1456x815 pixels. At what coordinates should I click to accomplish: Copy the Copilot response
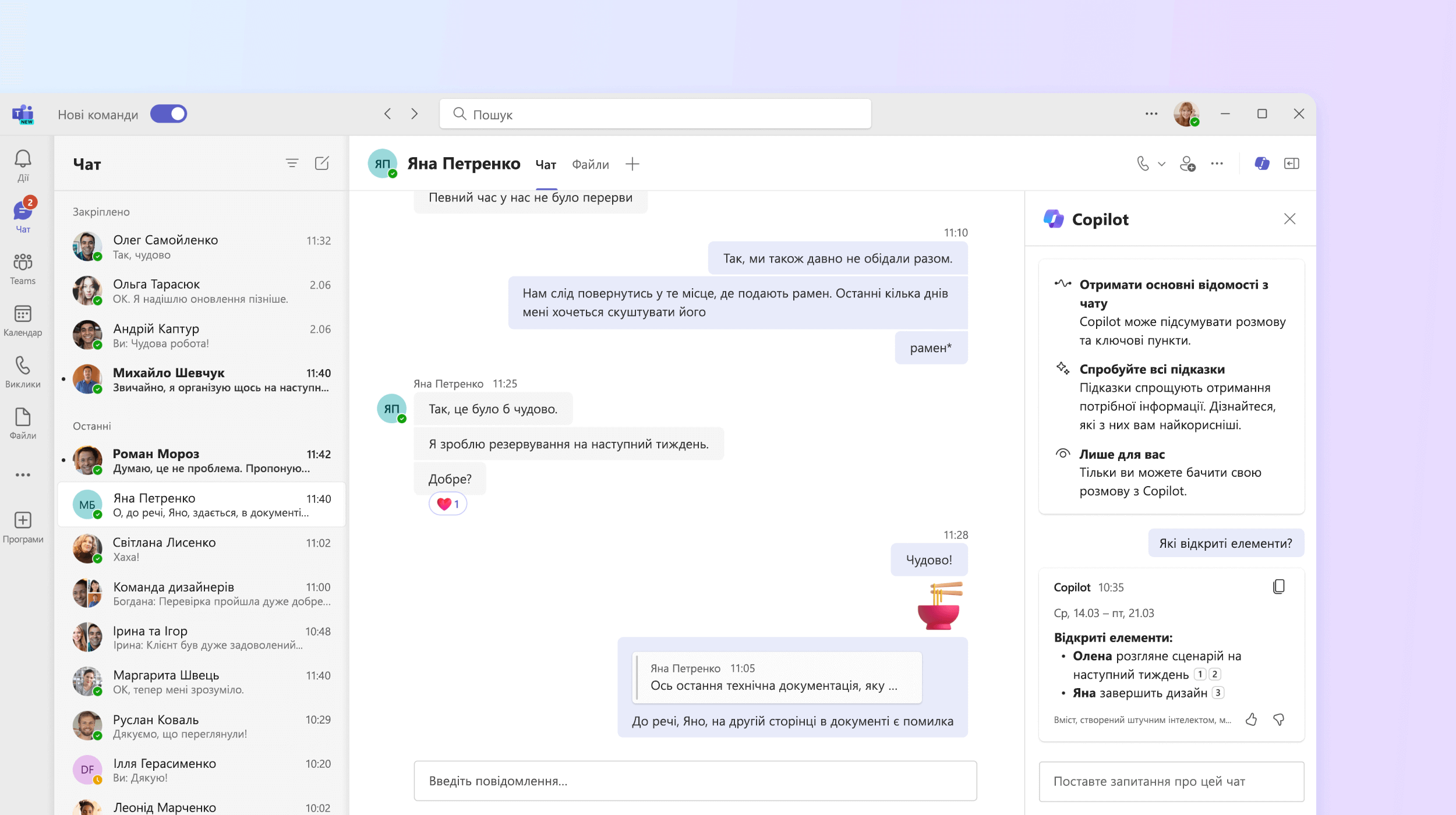coord(1278,587)
